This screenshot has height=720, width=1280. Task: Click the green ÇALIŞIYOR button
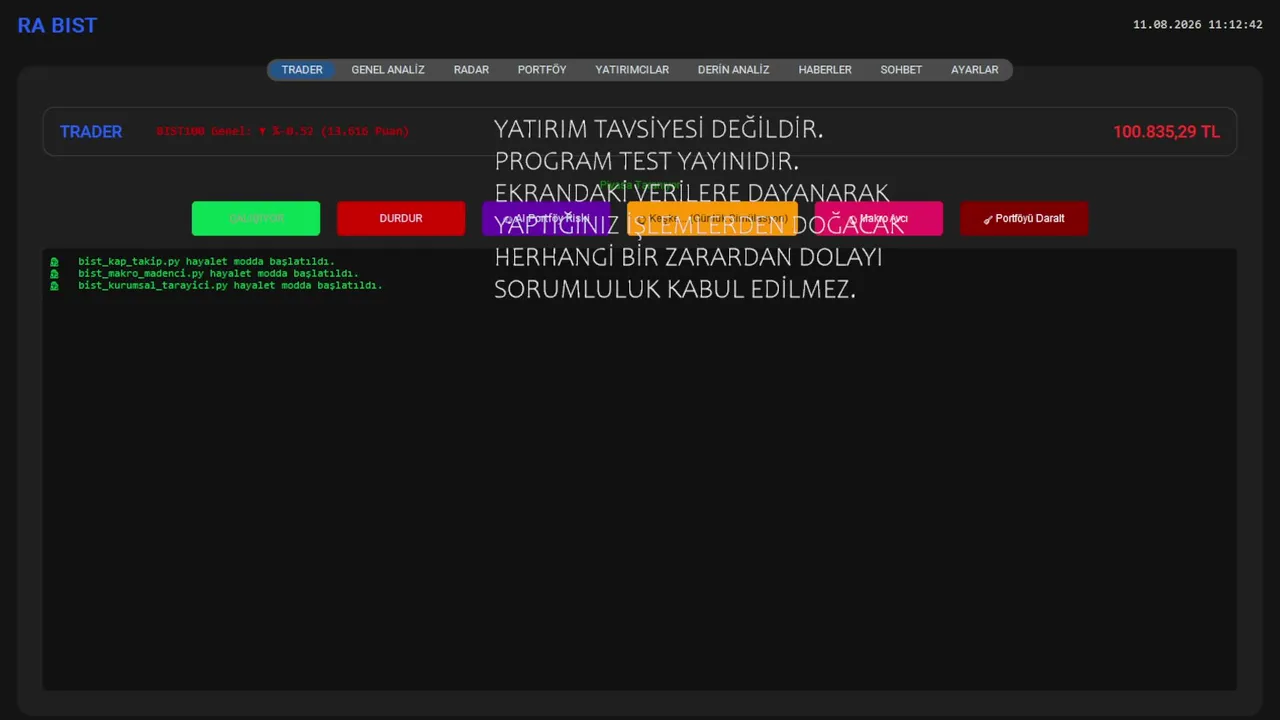(x=256, y=218)
